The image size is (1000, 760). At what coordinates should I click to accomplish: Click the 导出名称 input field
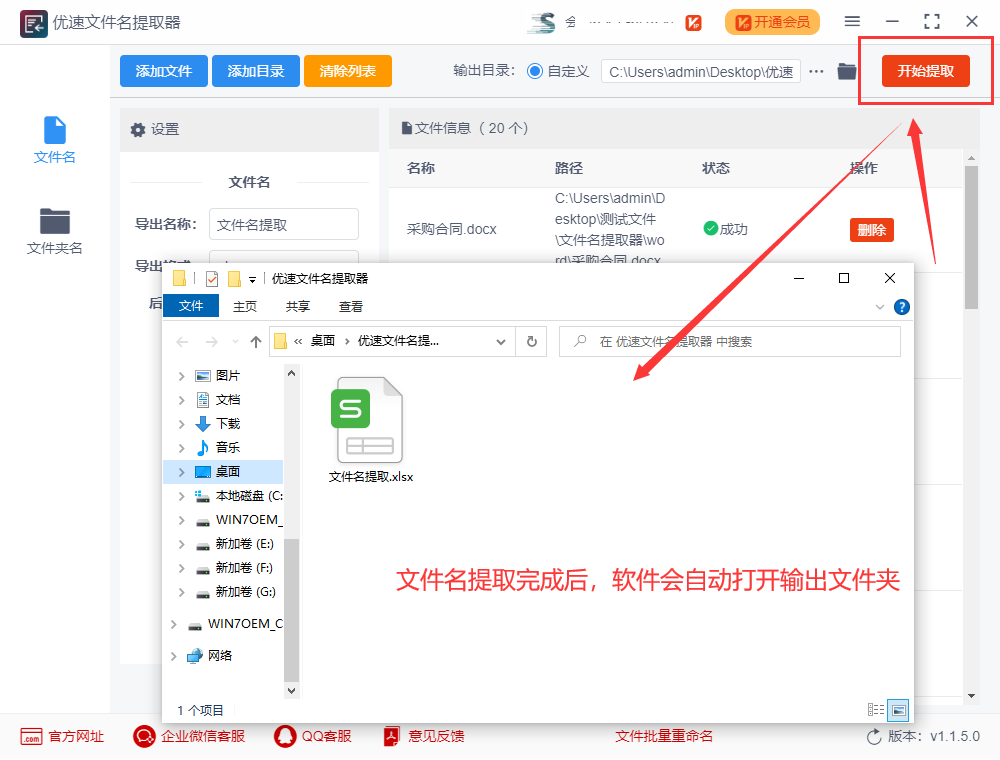click(284, 224)
